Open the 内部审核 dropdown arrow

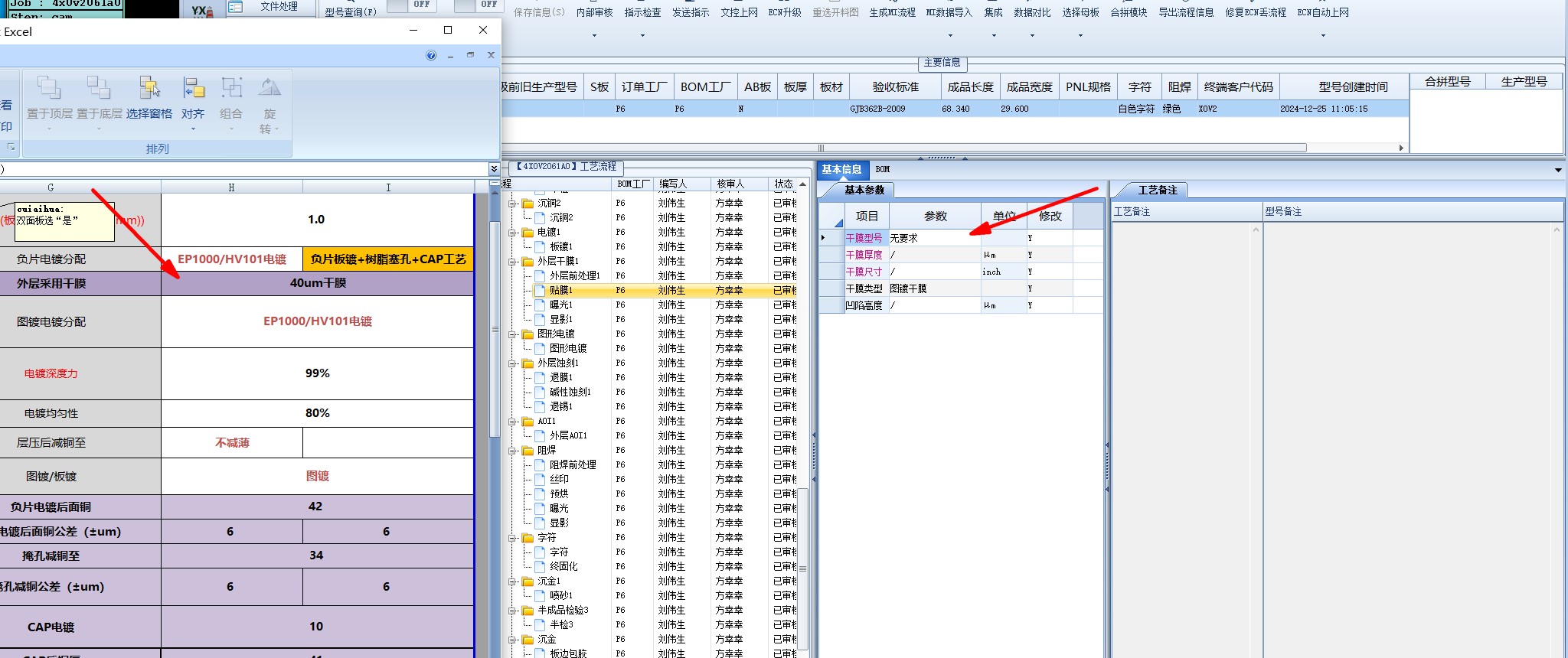pyautogui.click(x=594, y=35)
